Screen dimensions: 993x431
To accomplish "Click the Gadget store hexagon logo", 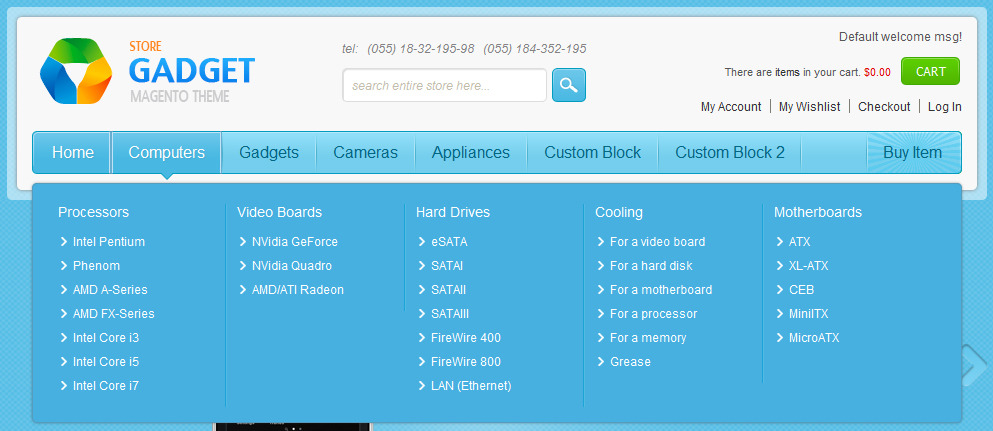I will pos(76,71).
